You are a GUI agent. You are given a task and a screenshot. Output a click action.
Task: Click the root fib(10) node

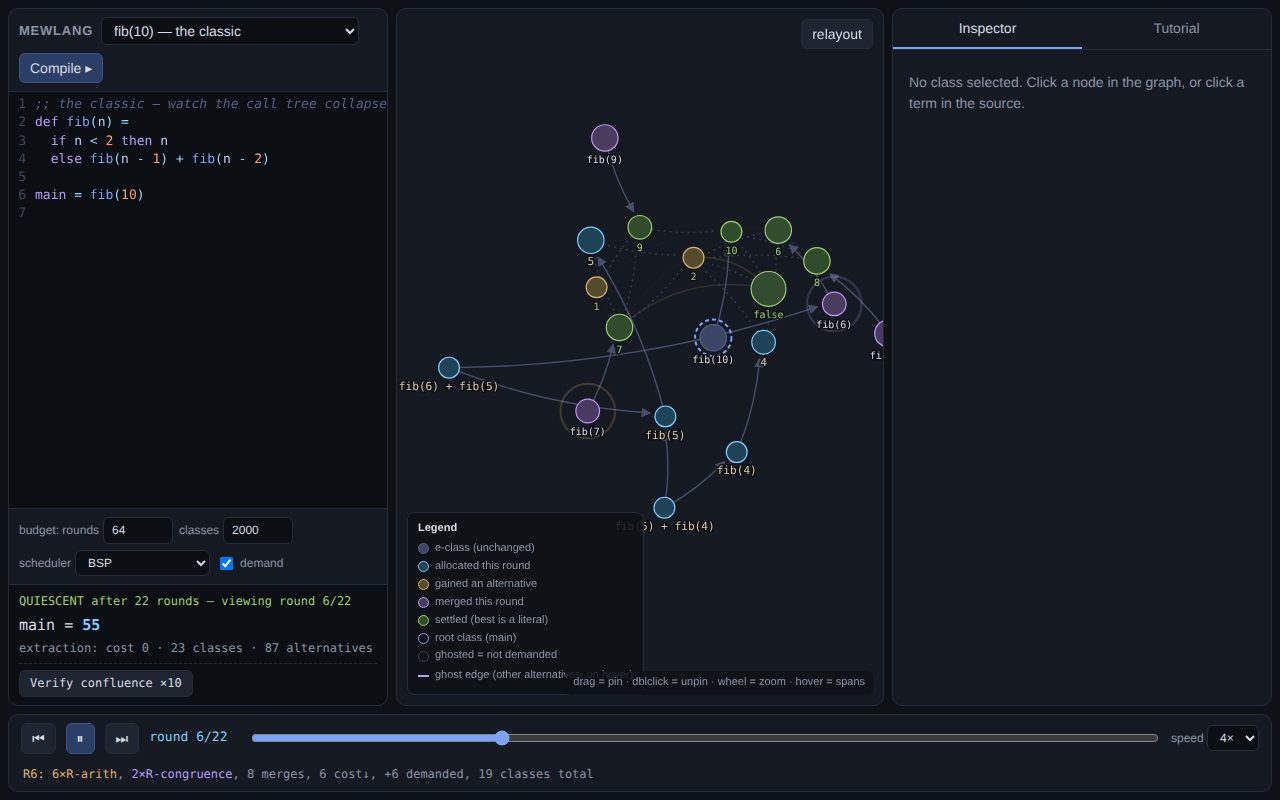coord(713,338)
